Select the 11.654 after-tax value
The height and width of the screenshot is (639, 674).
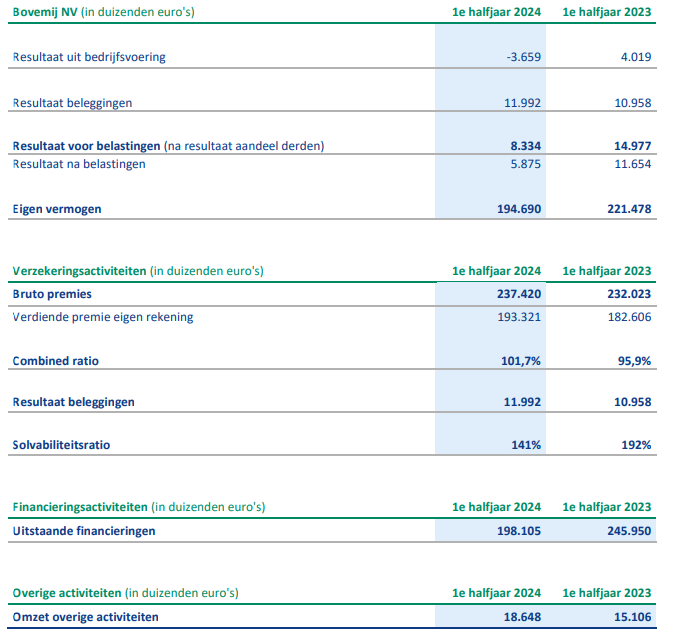pyautogui.click(x=631, y=164)
